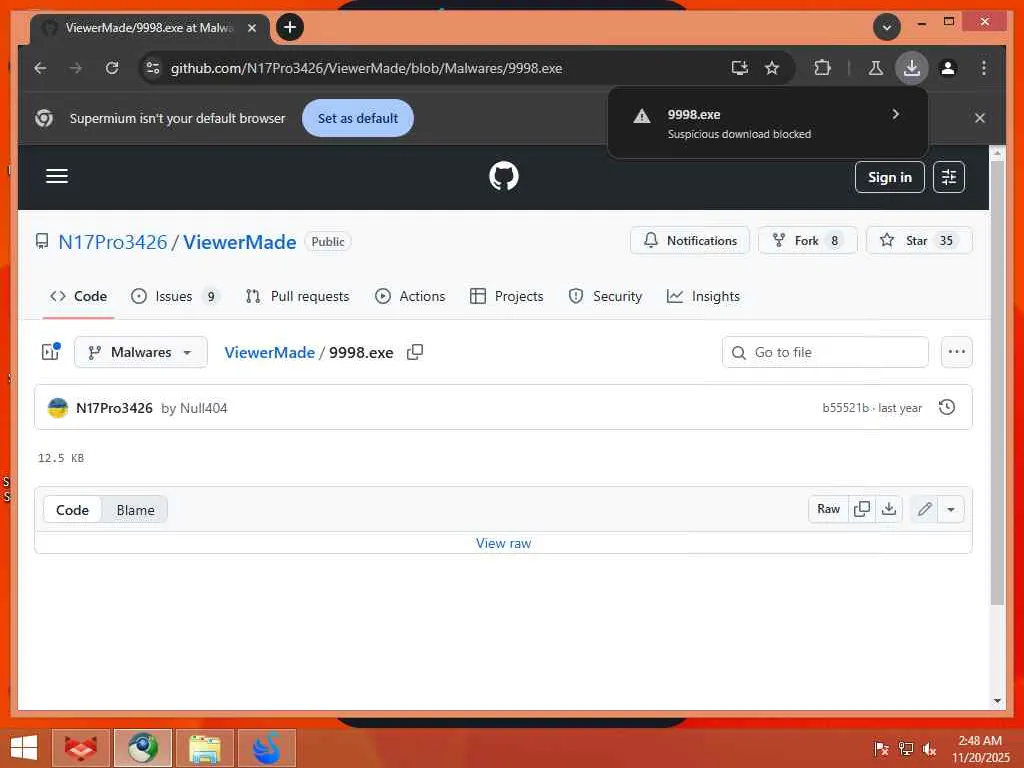Viewport: 1024px width, 768px height.
Task: Close the ViewerMade/9998.exe tab
Action: [251, 28]
